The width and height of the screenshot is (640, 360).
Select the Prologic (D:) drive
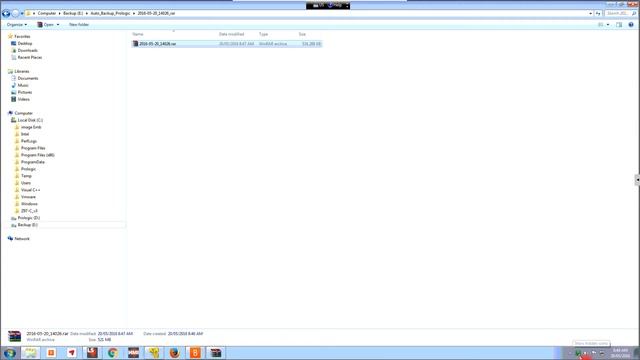point(29,218)
